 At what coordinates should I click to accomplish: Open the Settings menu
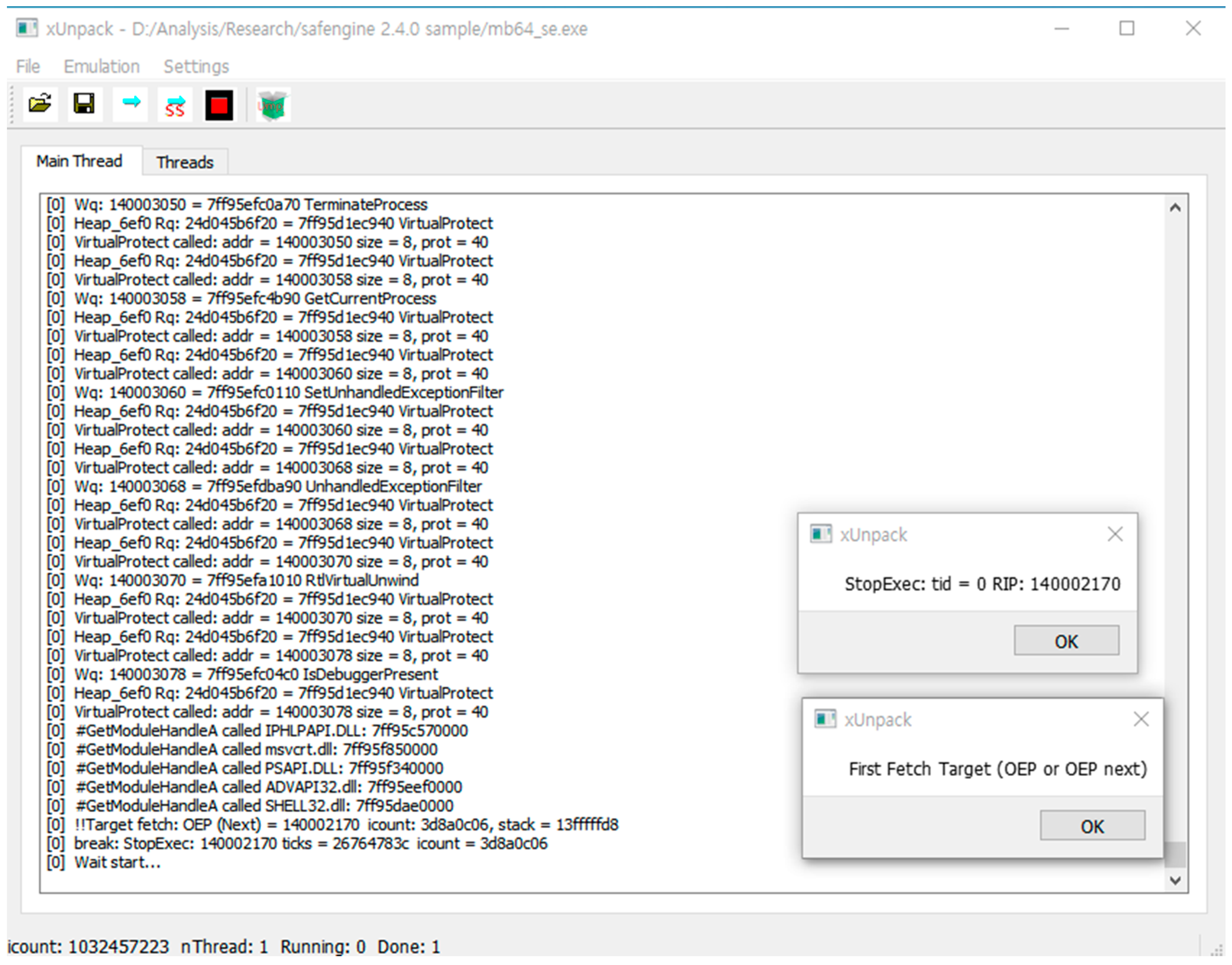click(196, 67)
